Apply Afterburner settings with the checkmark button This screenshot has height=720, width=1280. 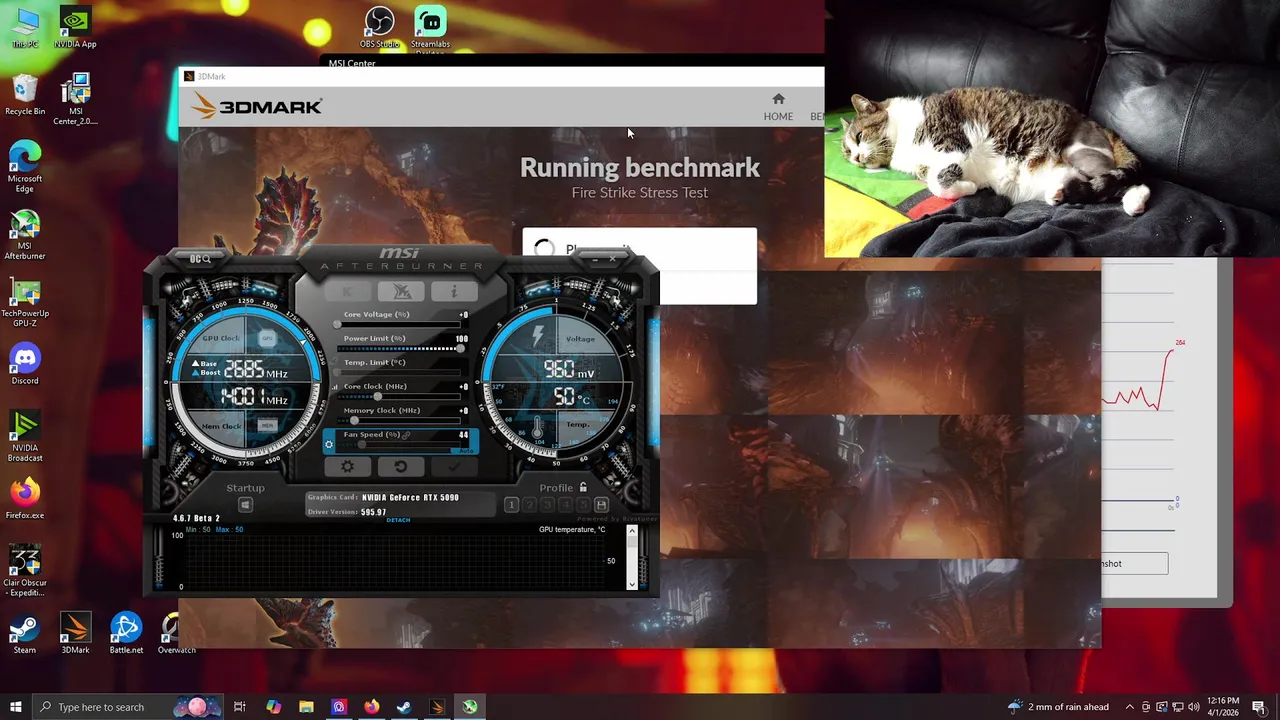(453, 466)
